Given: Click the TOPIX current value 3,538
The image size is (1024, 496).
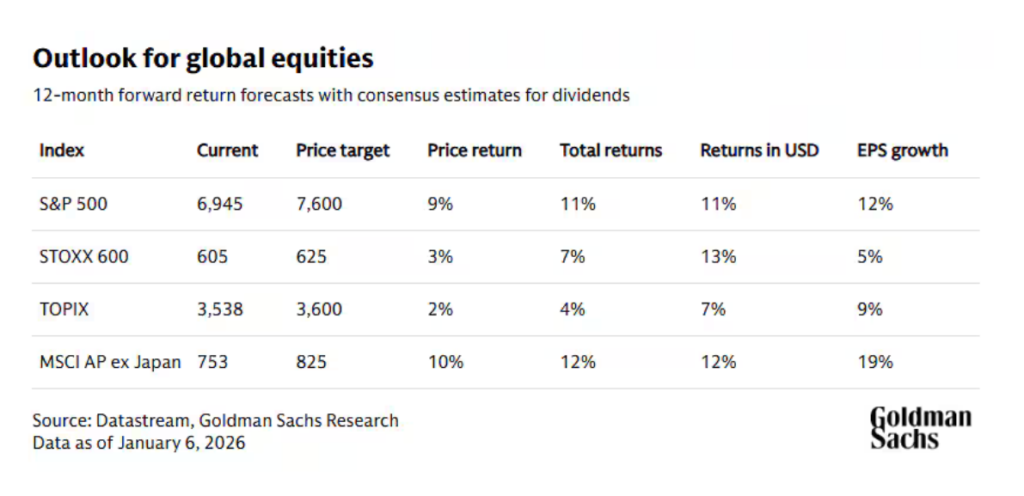Looking at the screenshot, I should click(x=220, y=309).
